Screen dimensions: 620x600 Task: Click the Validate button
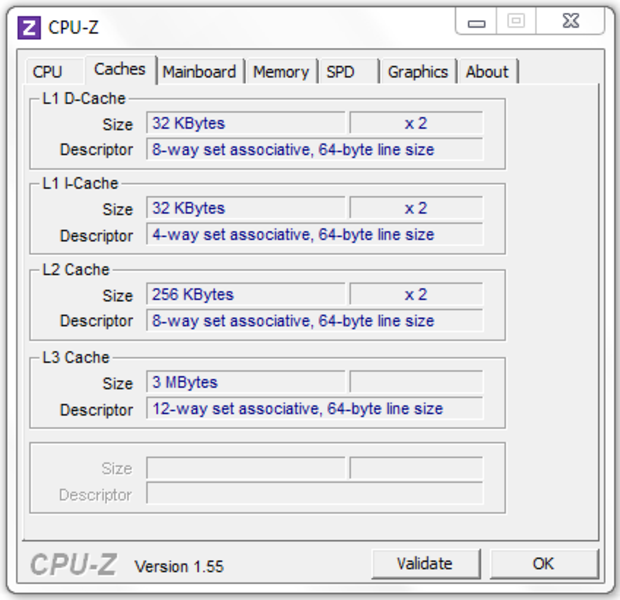[x=425, y=564]
